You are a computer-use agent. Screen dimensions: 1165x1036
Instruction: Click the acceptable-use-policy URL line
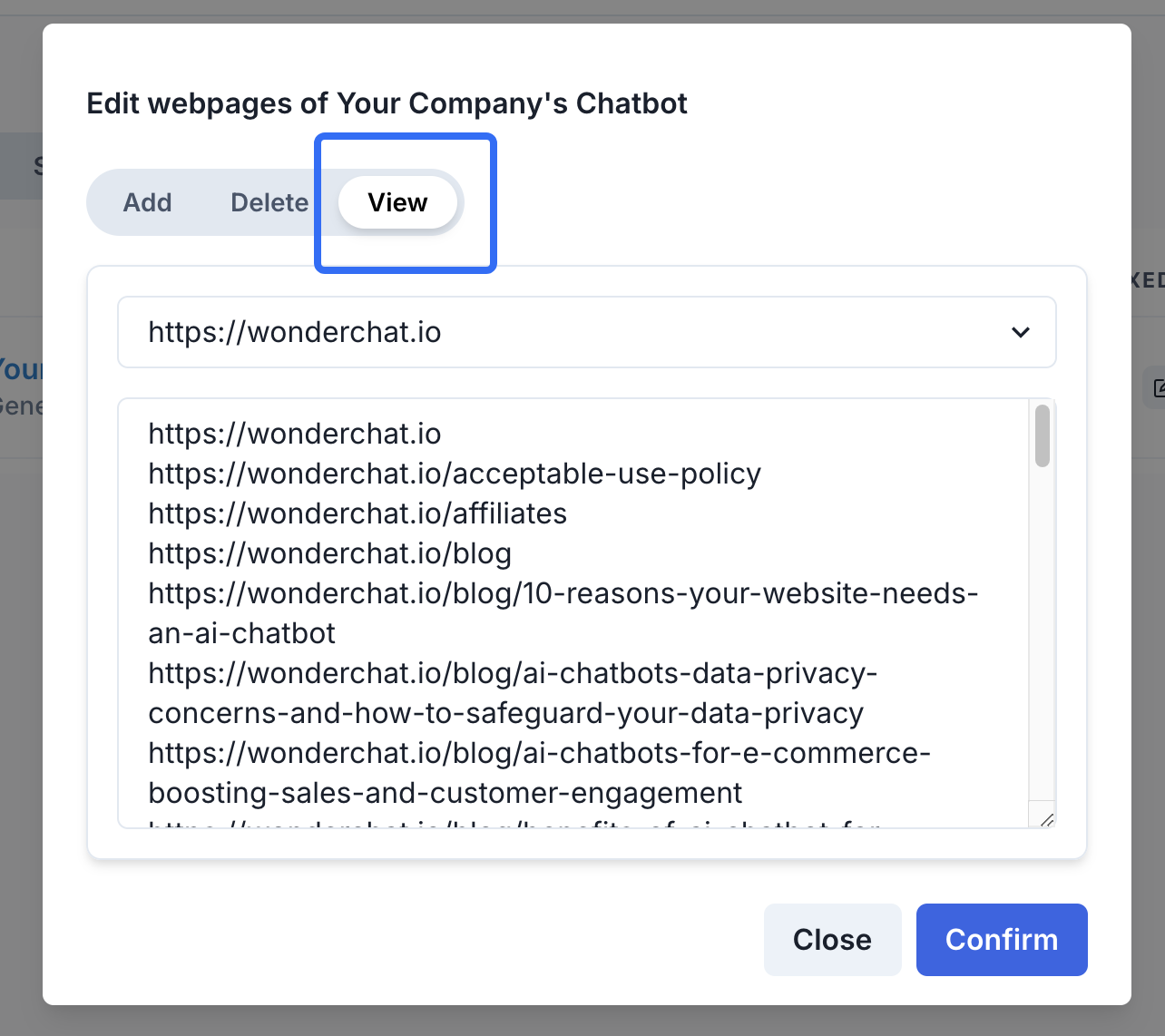click(455, 474)
